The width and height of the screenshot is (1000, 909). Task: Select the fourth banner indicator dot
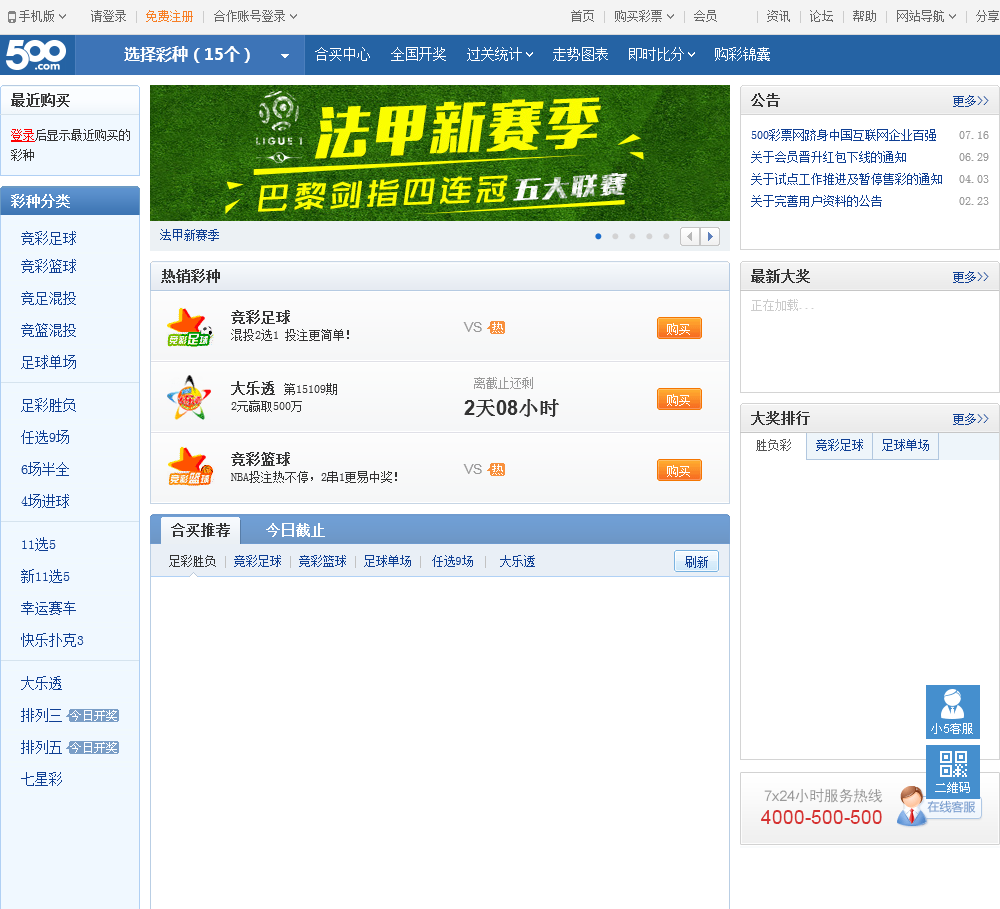(x=649, y=237)
